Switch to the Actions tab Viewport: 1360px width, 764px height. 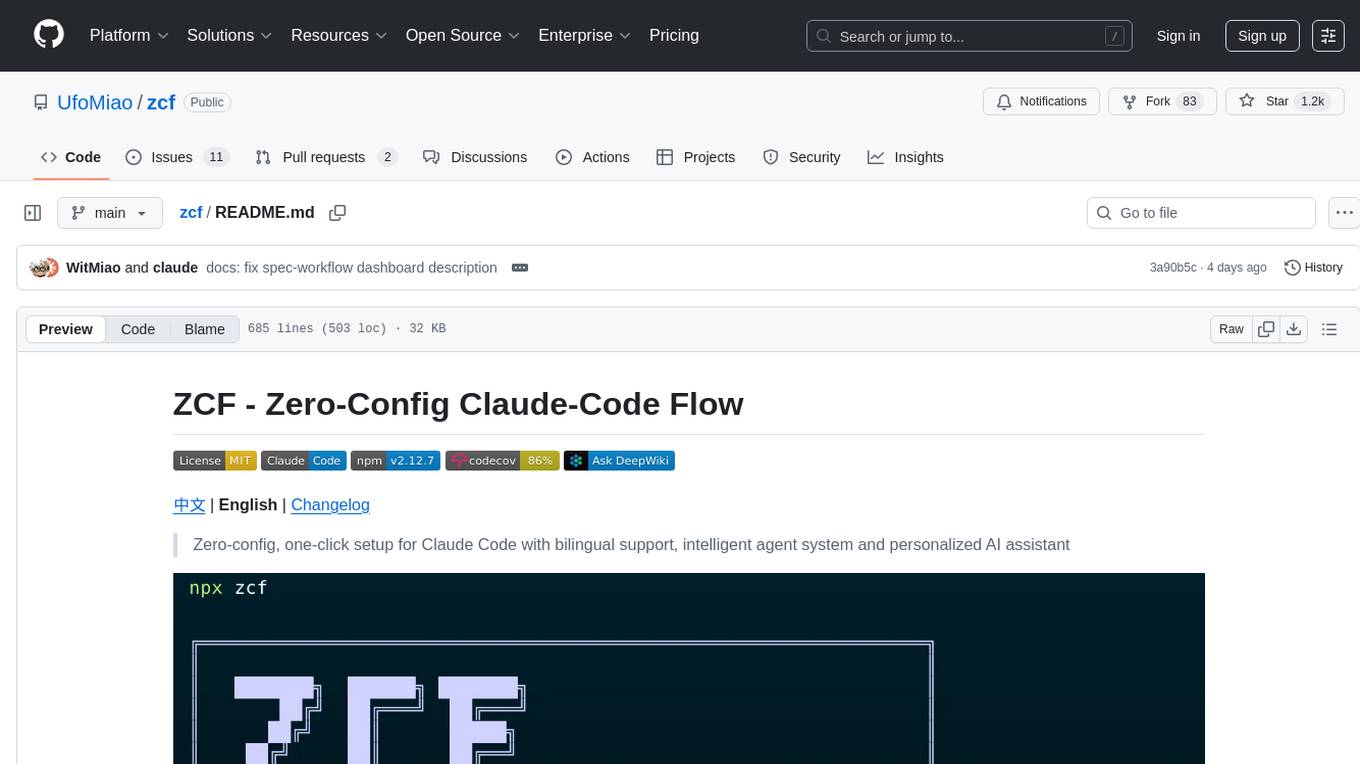592,157
